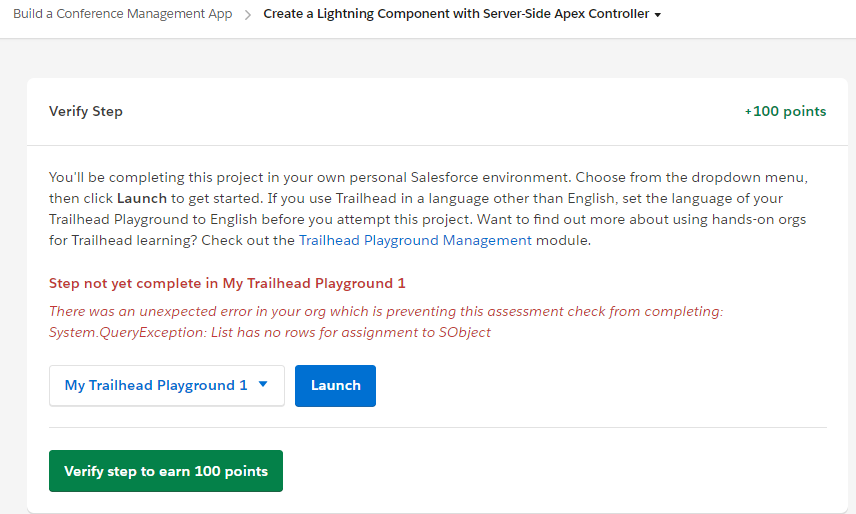Click the breadcrumb chevron separator icon

point(248,15)
